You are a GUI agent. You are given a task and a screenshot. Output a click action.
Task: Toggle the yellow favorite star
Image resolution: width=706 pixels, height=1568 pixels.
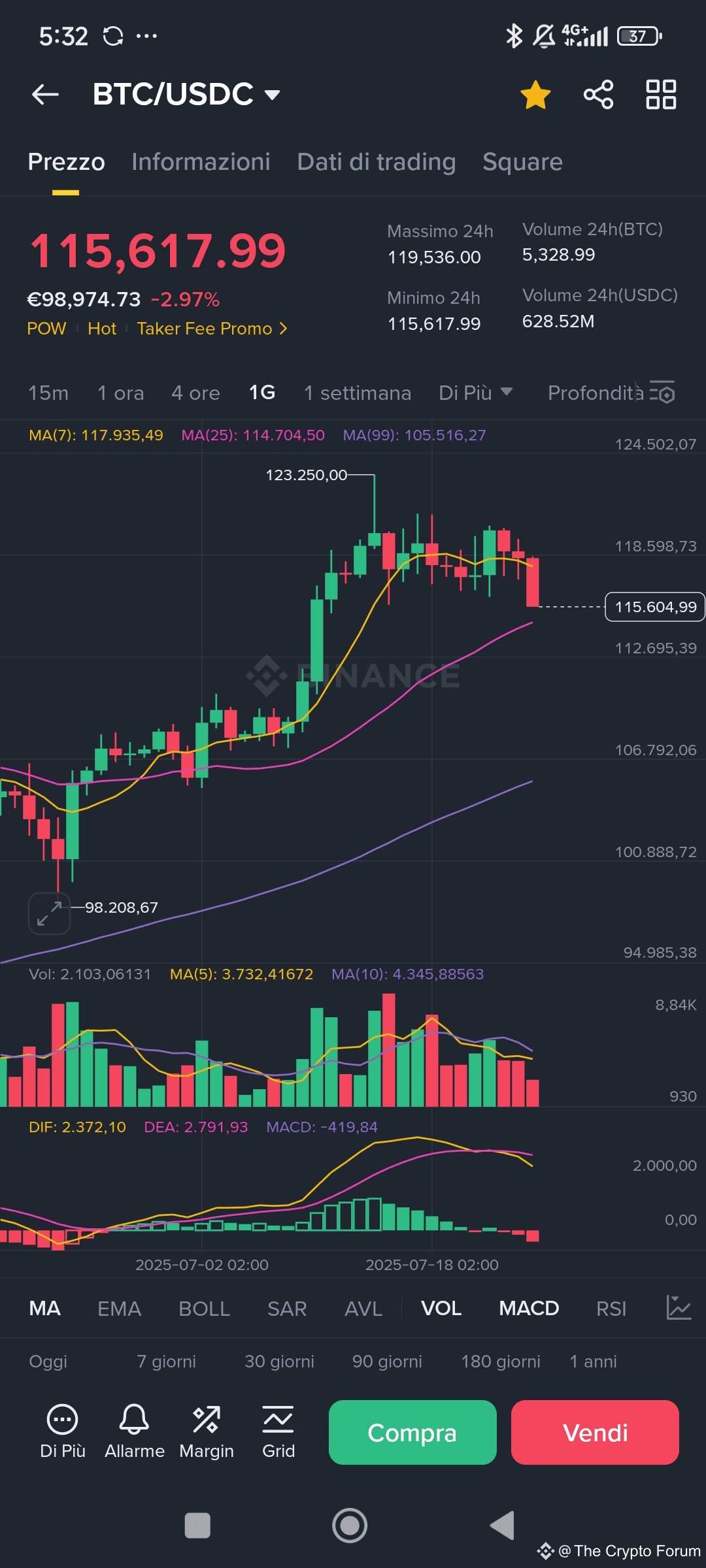click(x=535, y=95)
